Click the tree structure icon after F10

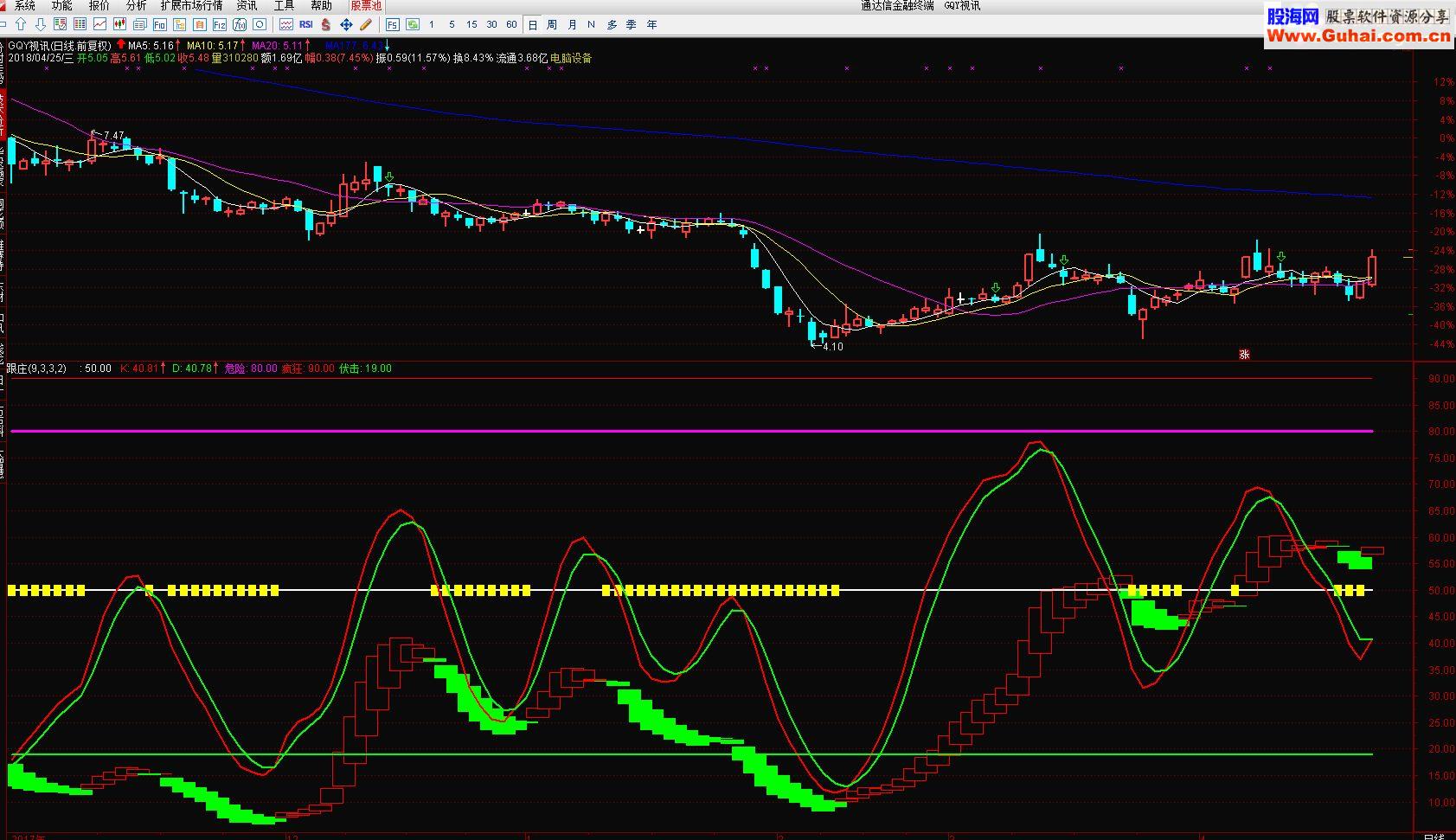point(180,24)
